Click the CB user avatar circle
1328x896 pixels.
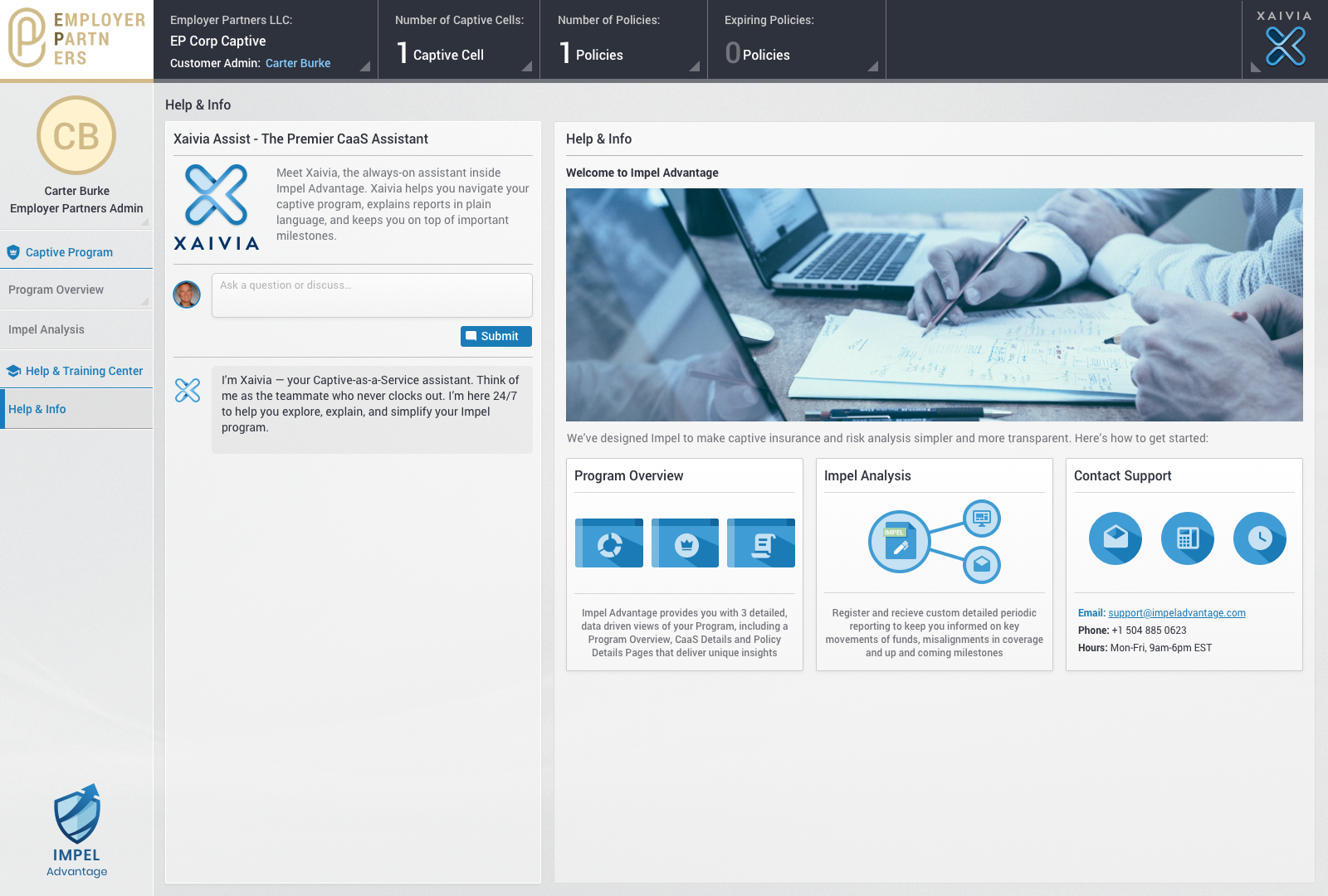[x=76, y=135]
